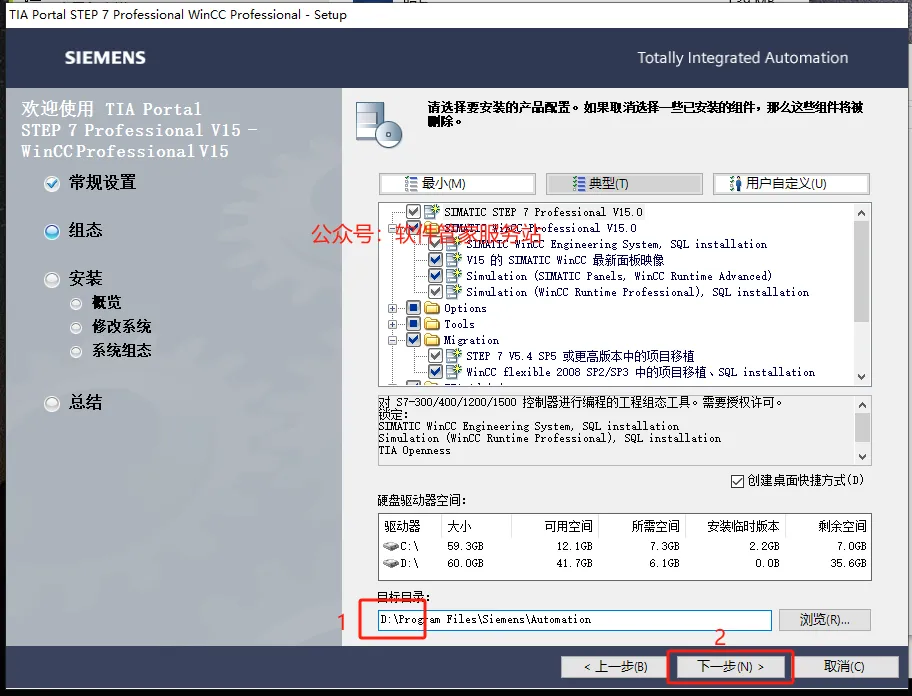Toggle Simulation (SIMATIC Panels, WinCC Runtime Advanced) checkbox

[435, 276]
